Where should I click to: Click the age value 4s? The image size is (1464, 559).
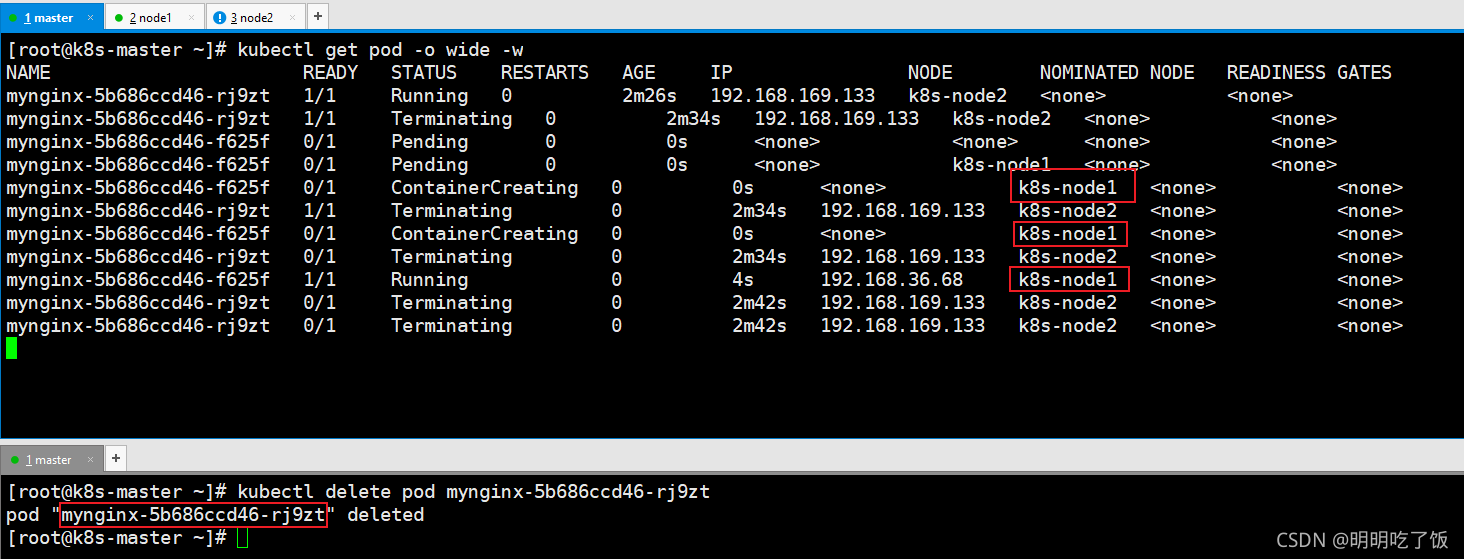[x=743, y=280]
